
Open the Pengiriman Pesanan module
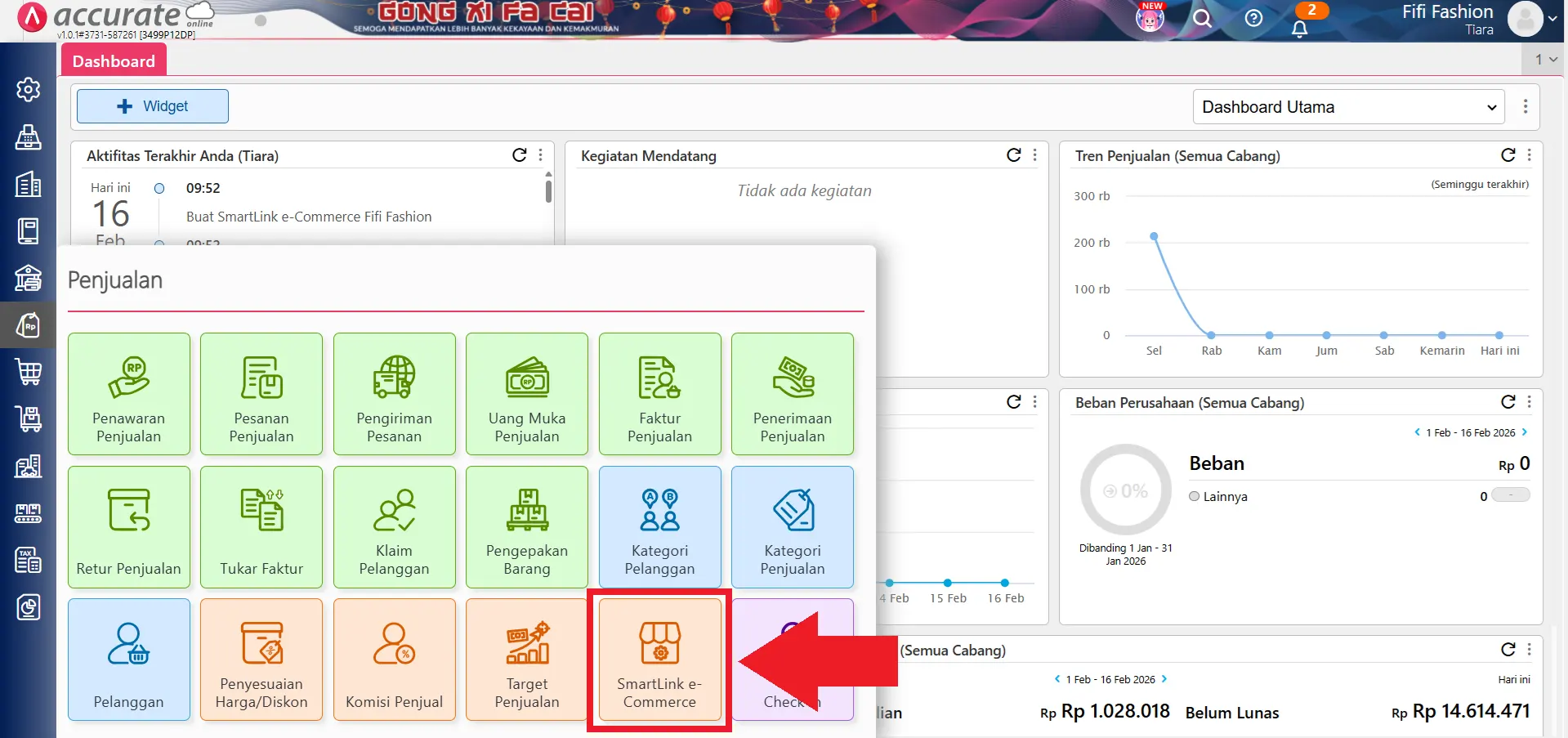(394, 394)
